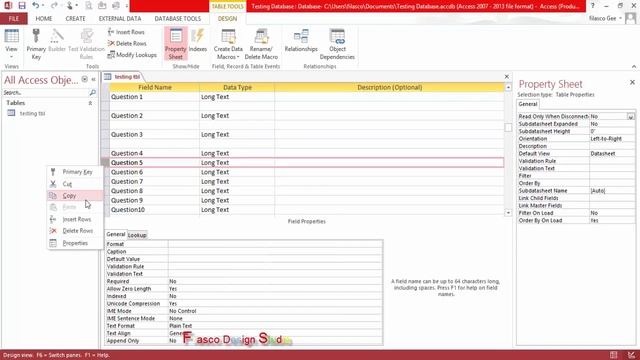
Task: Click Modify Lookups in ribbon
Action: coord(132,55)
